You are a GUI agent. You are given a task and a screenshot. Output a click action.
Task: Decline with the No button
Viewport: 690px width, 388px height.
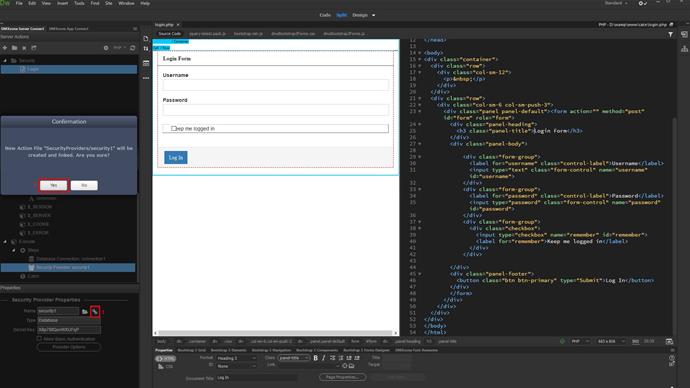point(84,185)
